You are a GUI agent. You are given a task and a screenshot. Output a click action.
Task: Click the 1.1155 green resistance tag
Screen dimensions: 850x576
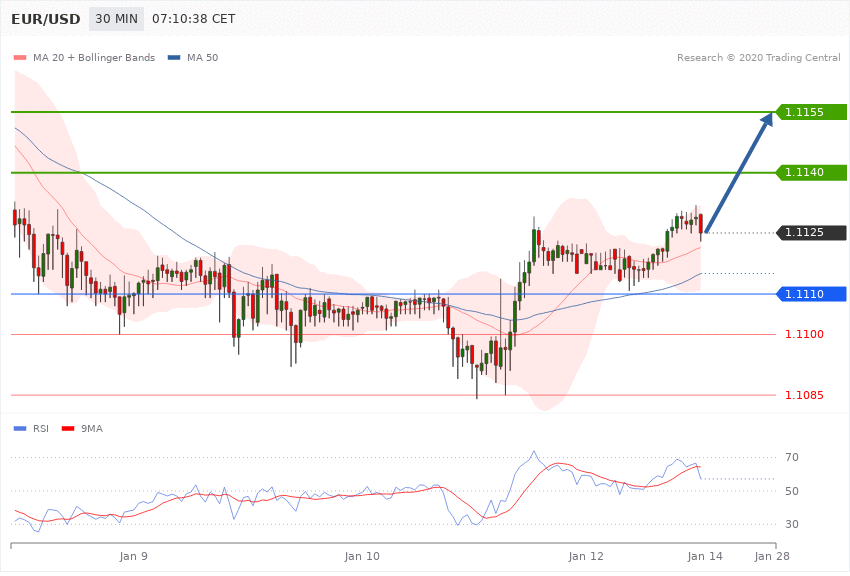812,112
